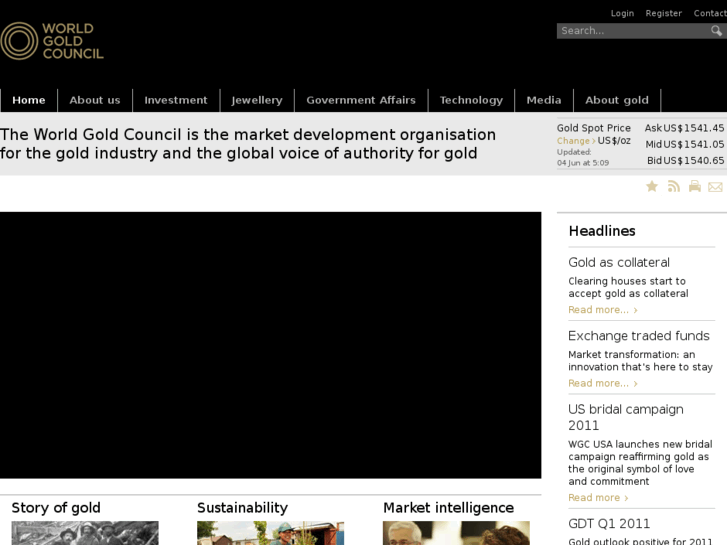Click the Bid US$1540.65 price
Viewport: 727px width, 545px height.
coord(686,160)
